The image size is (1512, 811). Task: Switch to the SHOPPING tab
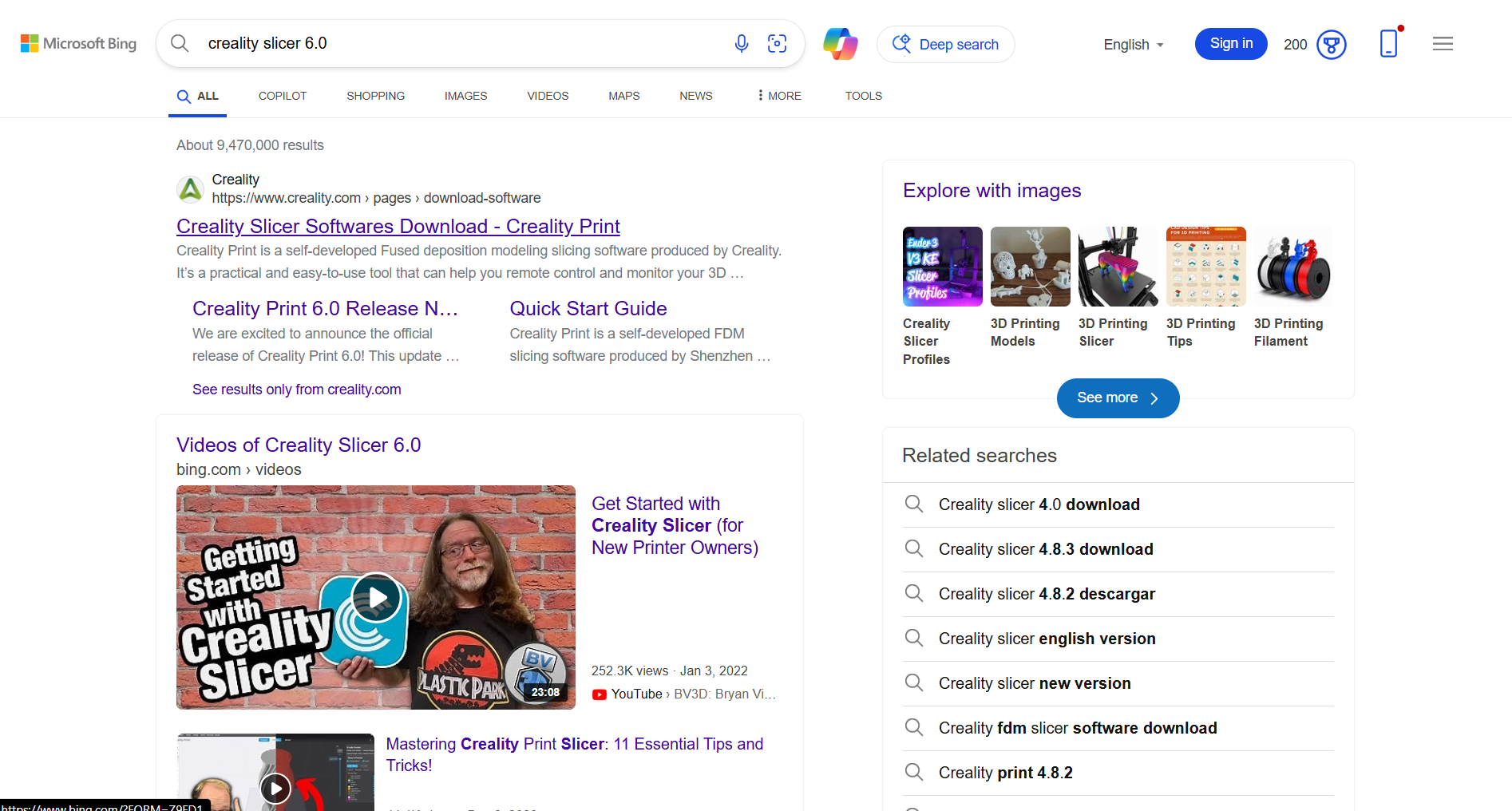click(x=375, y=96)
